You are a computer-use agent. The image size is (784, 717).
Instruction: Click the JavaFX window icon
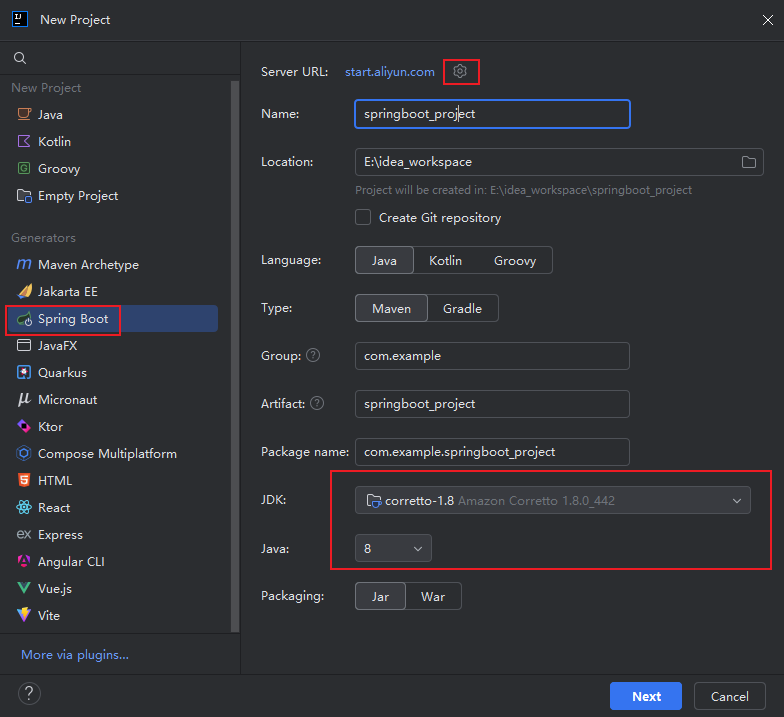24,345
